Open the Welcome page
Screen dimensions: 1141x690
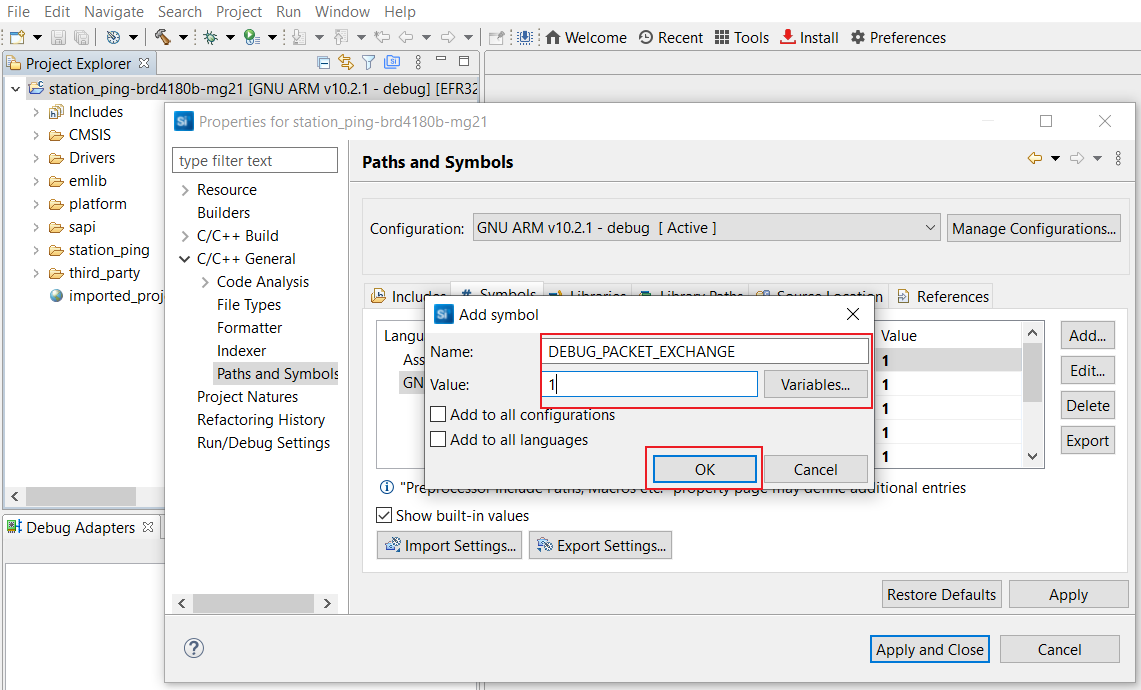tap(586, 37)
